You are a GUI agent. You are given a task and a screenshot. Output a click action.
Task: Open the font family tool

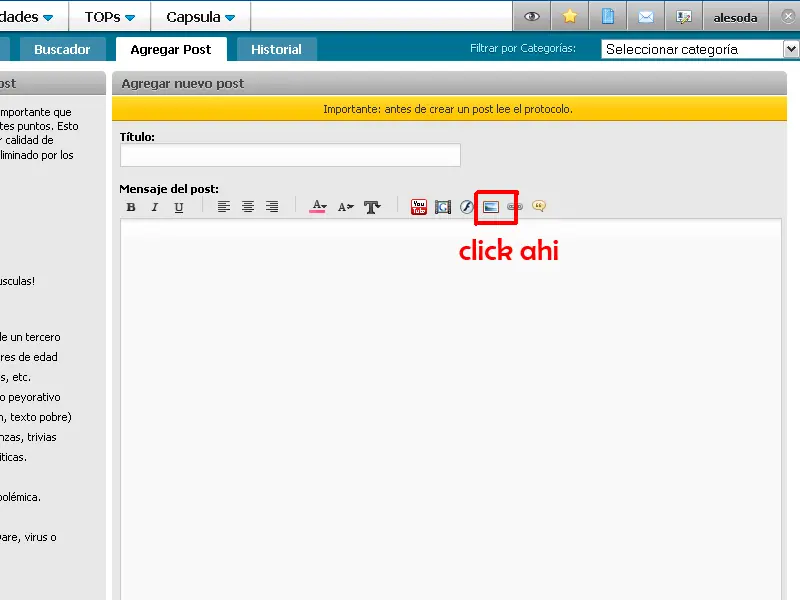click(x=372, y=207)
